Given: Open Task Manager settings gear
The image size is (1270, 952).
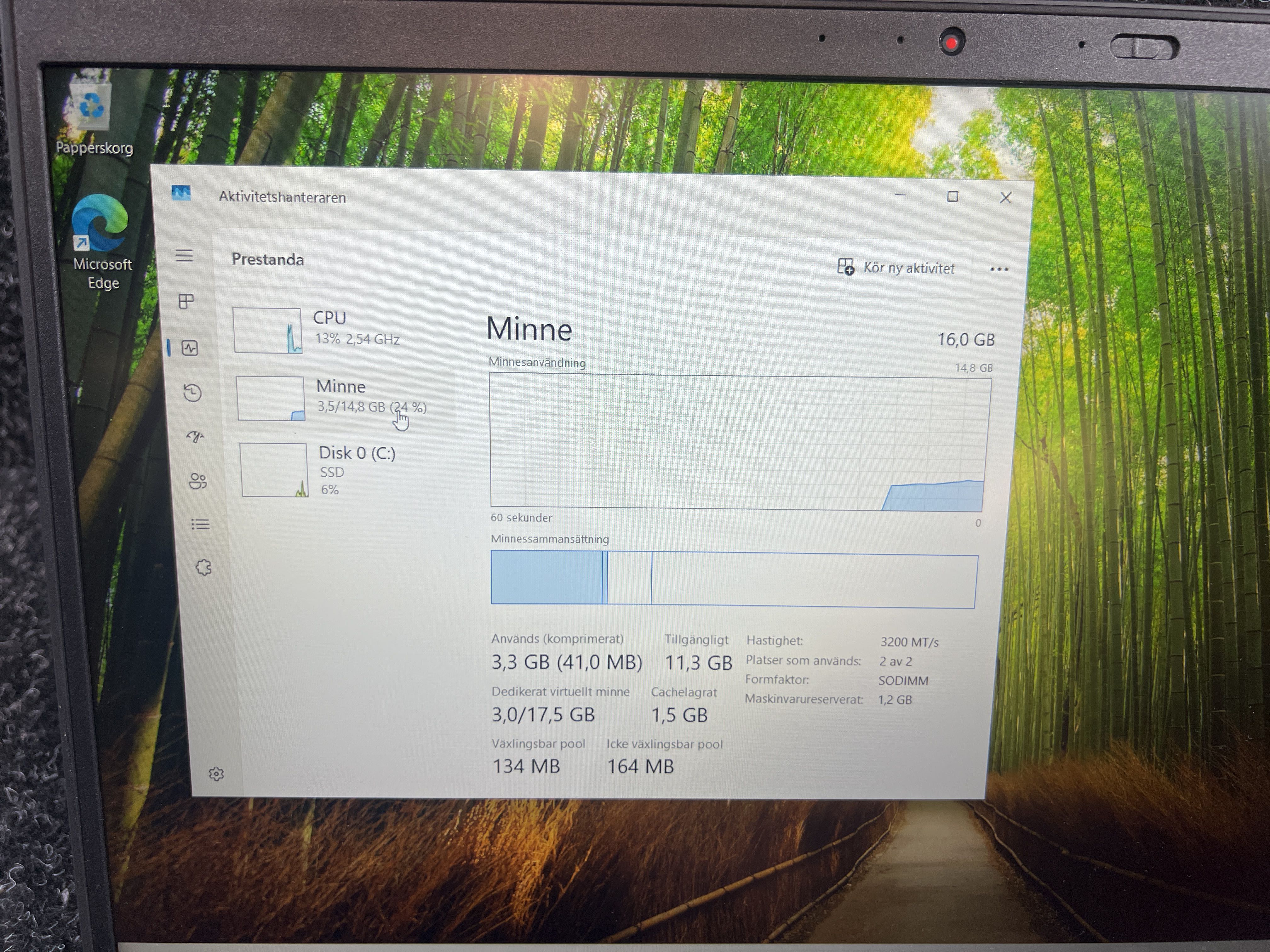Looking at the screenshot, I should click(x=216, y=773).
